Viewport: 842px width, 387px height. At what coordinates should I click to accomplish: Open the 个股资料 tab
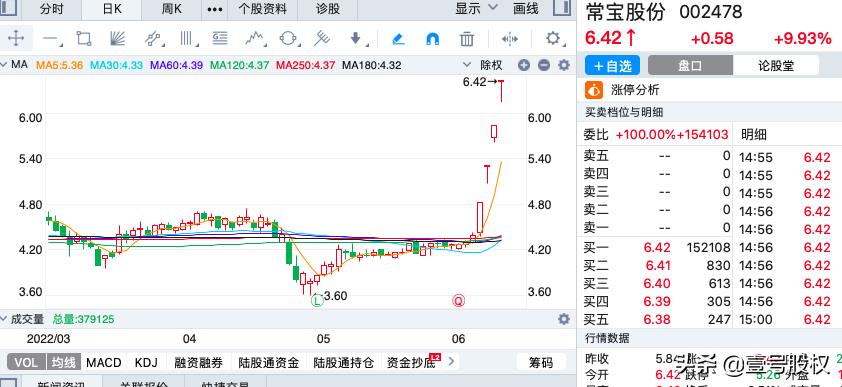tap(263, 9)
